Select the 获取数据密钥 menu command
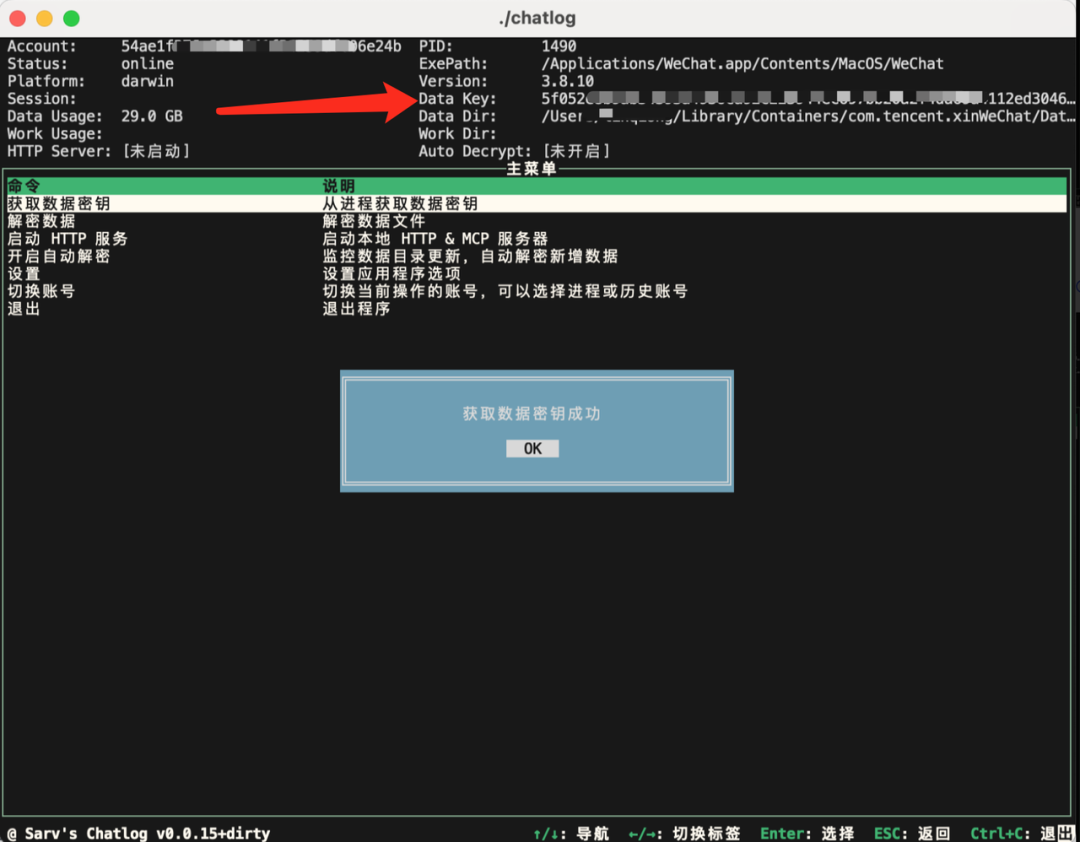 [537, 203]
